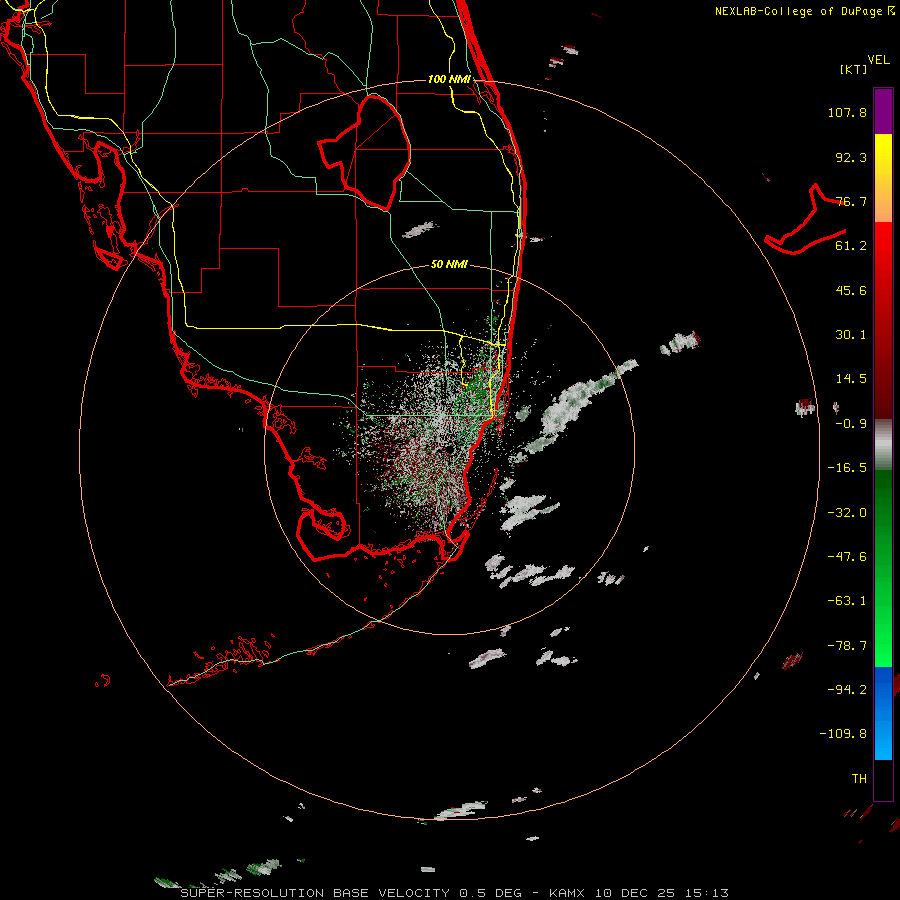Click the Super-Resolution Base Velocity caption text

tap(455, 893)
